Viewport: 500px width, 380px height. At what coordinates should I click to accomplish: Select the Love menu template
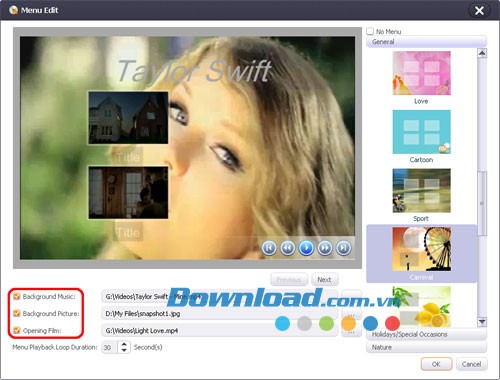pyautogui.click(x=421, y=73)
